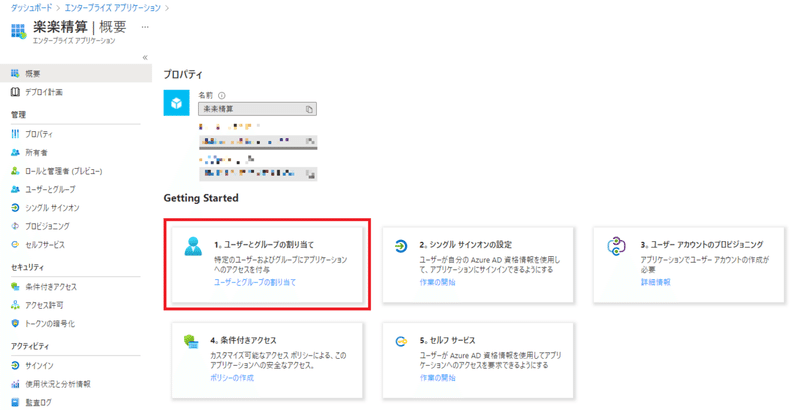Click the 楽楽精算 app grid icon in header
Screen dimensions: 800x410
[18, 31]
